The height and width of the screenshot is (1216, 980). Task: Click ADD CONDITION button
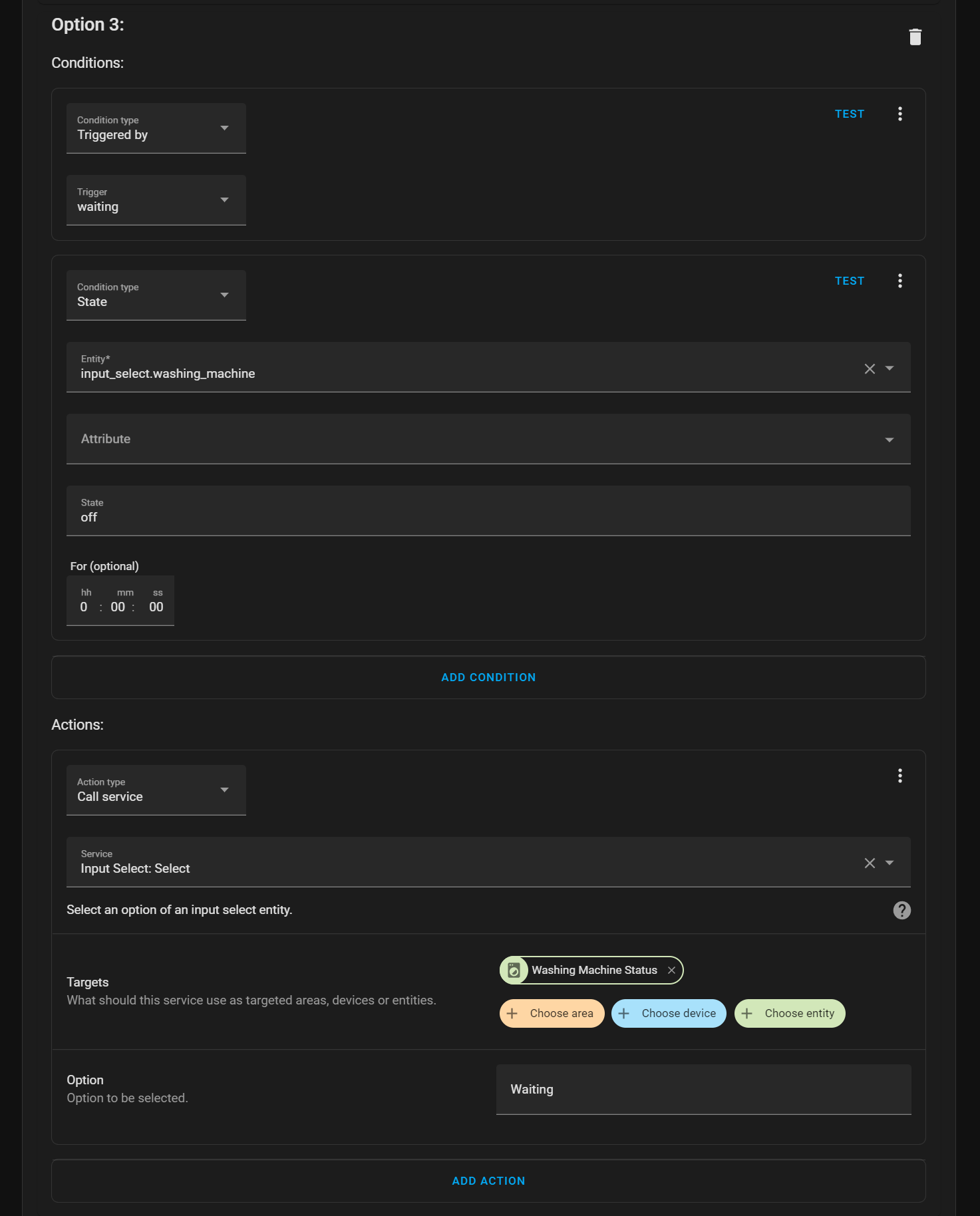pyautogui.click(x=488, y=677)
